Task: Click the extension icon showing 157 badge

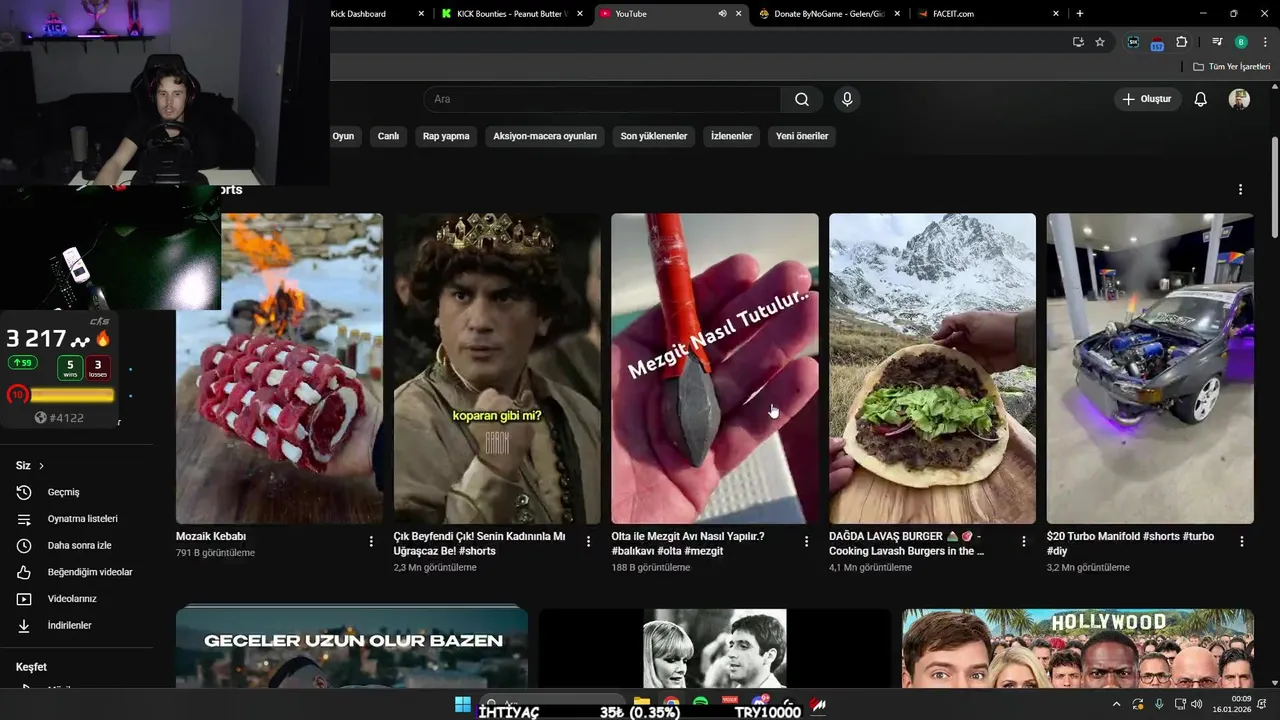Action: tap(1157, 43)
